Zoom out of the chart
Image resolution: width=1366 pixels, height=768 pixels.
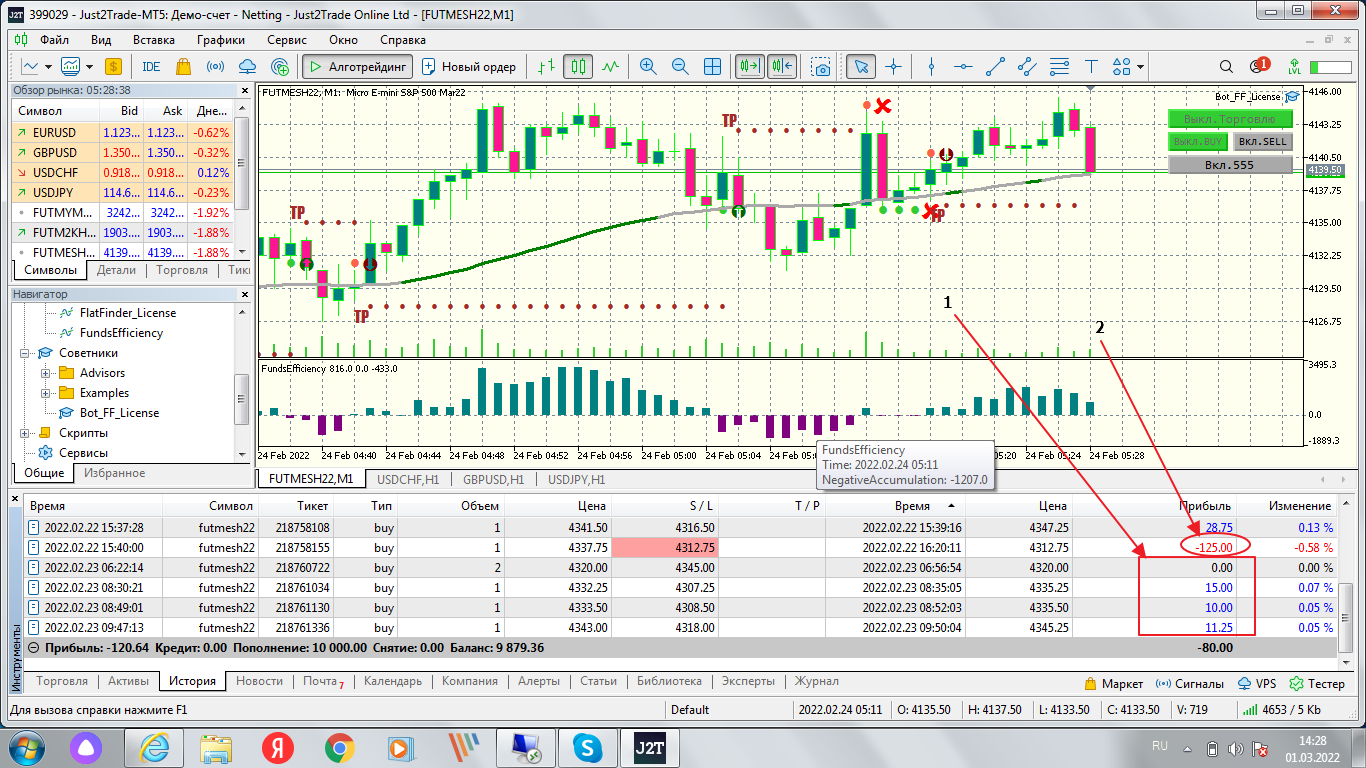tap(680, 67)
